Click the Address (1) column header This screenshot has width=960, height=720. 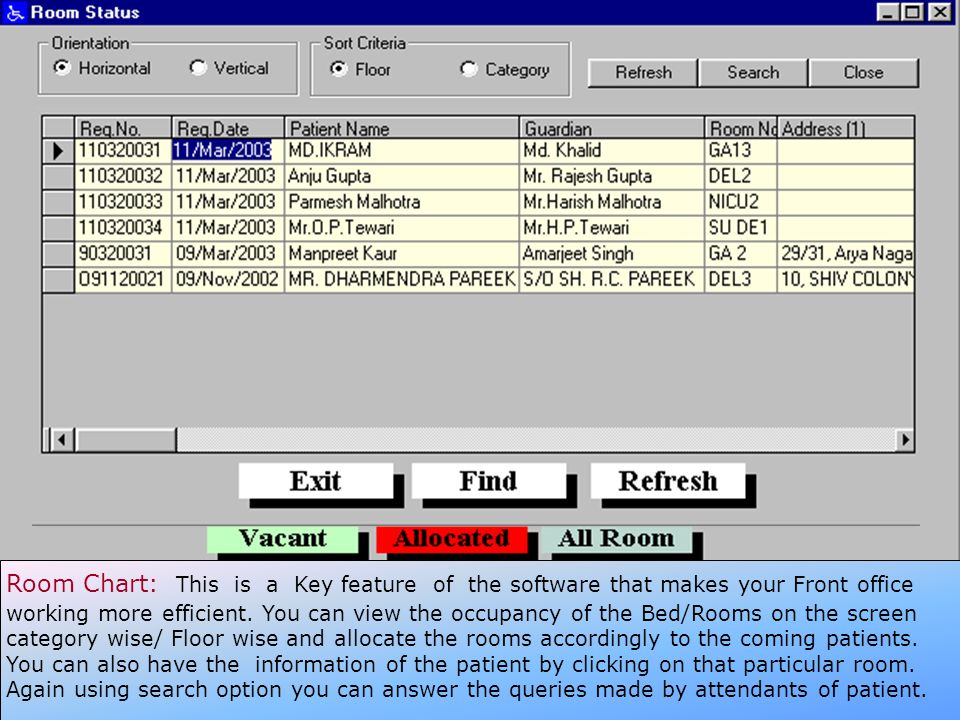(x=846, y=128)
